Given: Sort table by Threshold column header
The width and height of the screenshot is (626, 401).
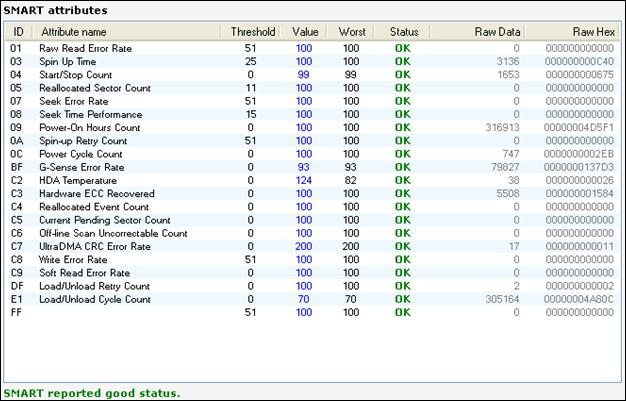Looking at the screenshot, I should (x=252, y=31).
